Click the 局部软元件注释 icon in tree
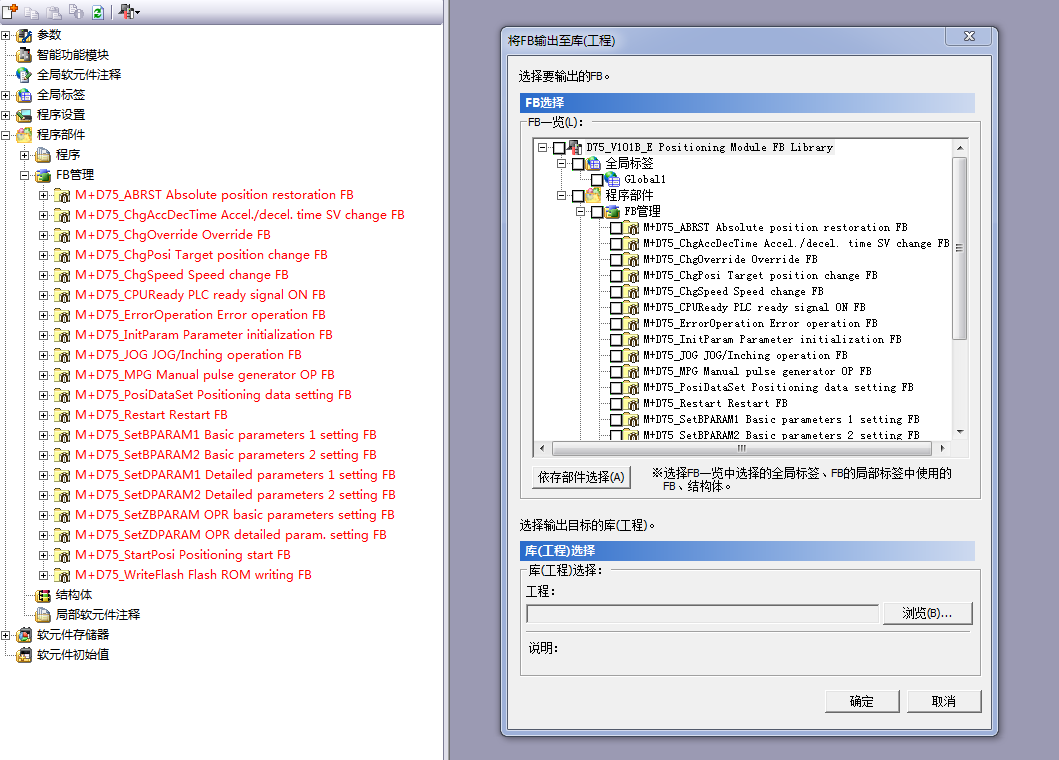This screenshot has height=760, width=1059. pos(43,615)
